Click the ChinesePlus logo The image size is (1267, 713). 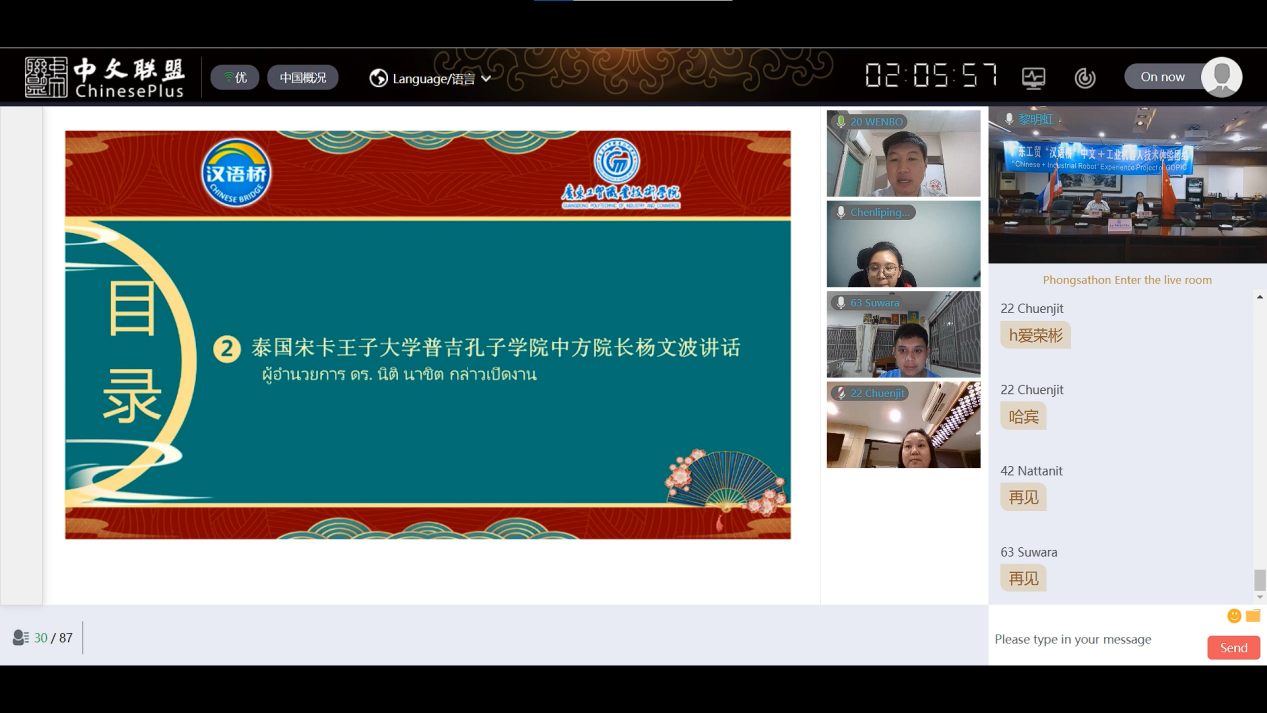[x=105, y=77]
